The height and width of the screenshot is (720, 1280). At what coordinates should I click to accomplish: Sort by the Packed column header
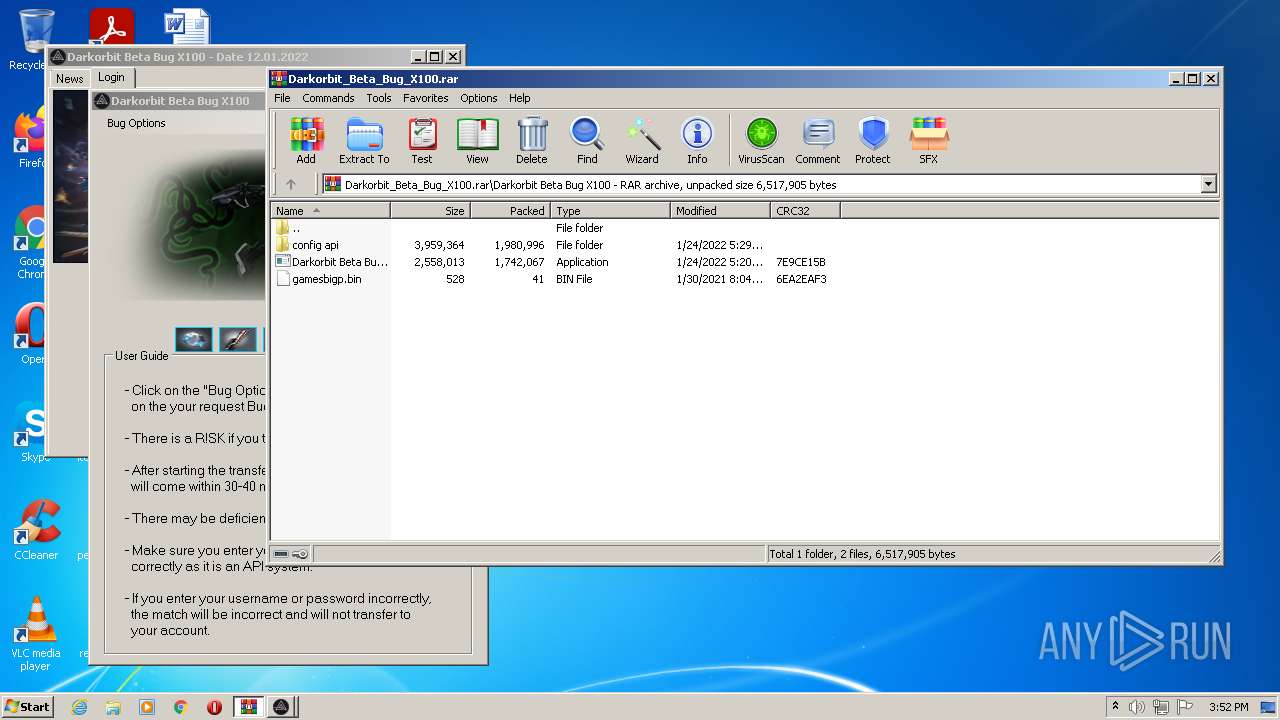(510, 211)
